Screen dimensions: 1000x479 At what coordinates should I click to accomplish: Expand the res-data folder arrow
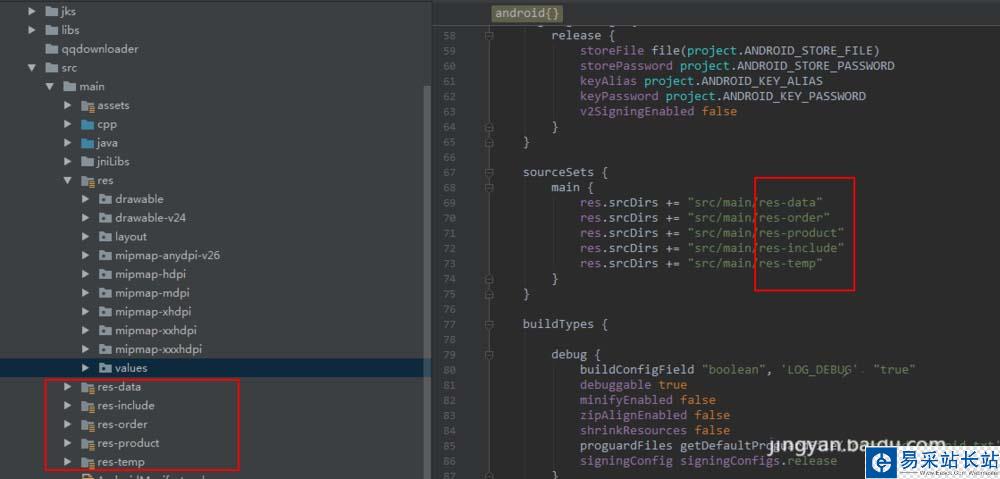click(x=68, y=387)
